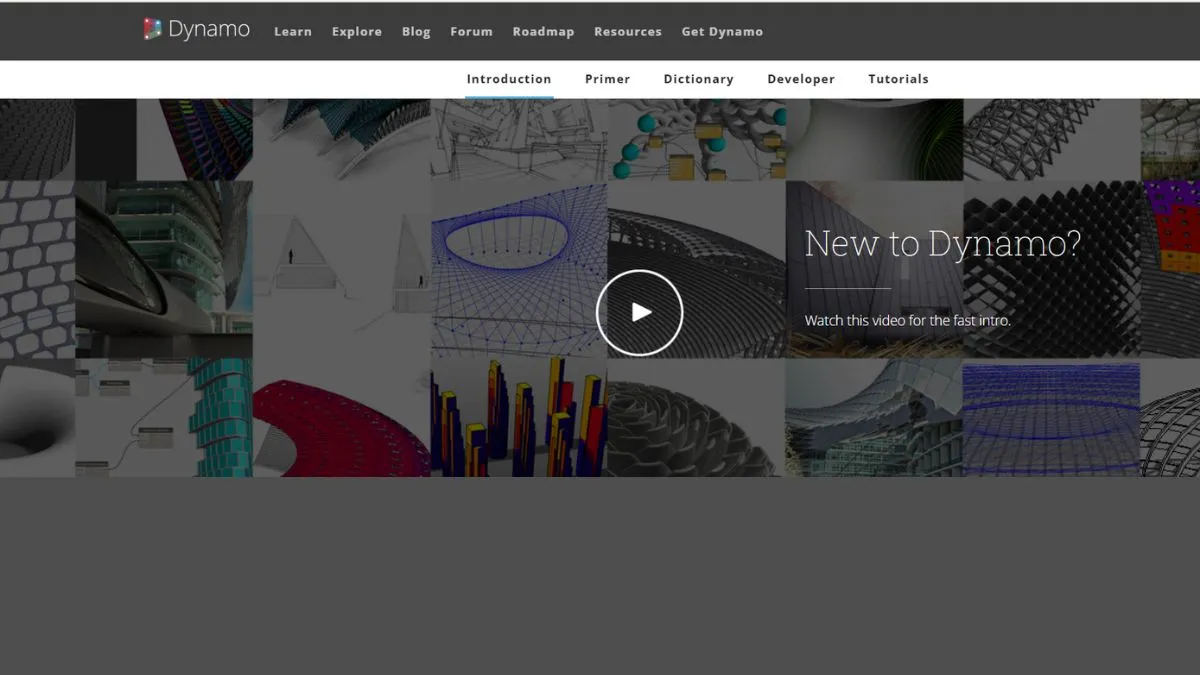The image size is (1200, 675).
Task: Open the Resources menu item
Action: pyautogui.click(x=628, y=32)
